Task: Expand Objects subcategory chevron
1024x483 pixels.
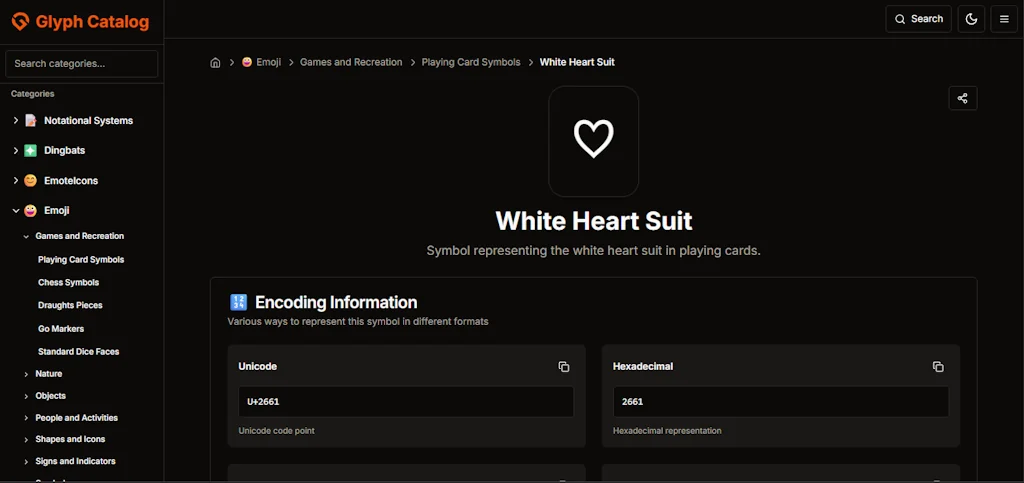Action: [26, 396]
